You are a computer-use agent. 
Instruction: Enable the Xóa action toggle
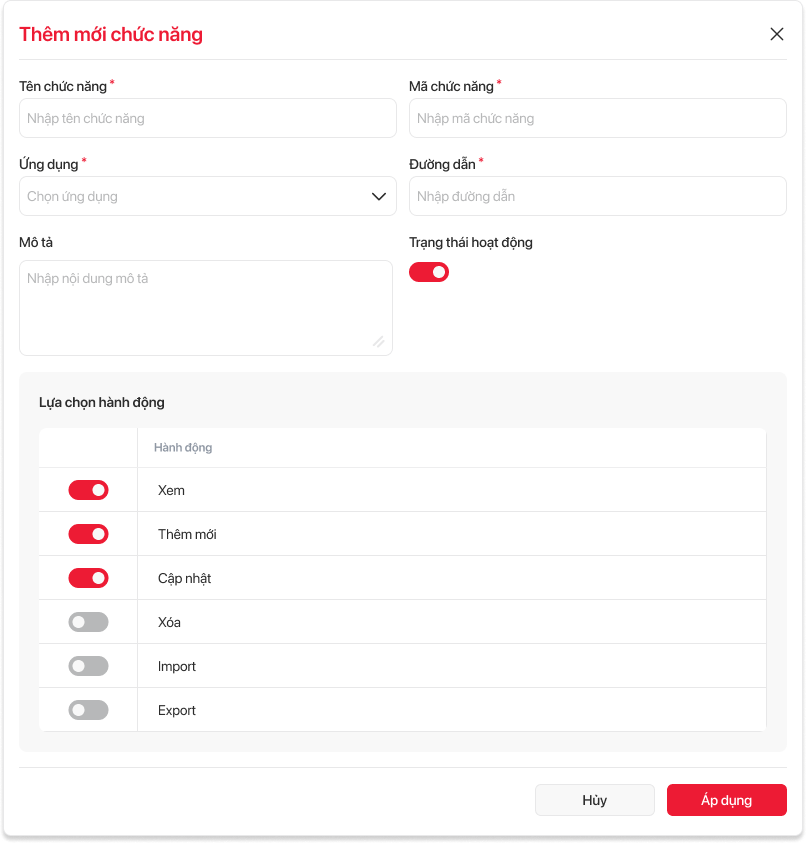pyautogui.click(x=88, y=622)
